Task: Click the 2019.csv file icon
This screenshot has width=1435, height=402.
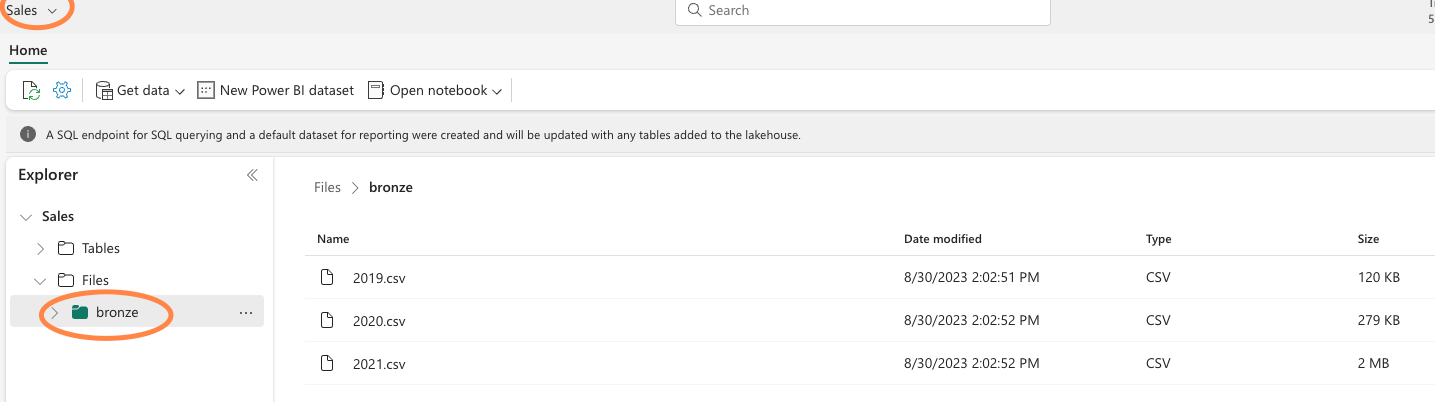Action: tap(326, 277)
